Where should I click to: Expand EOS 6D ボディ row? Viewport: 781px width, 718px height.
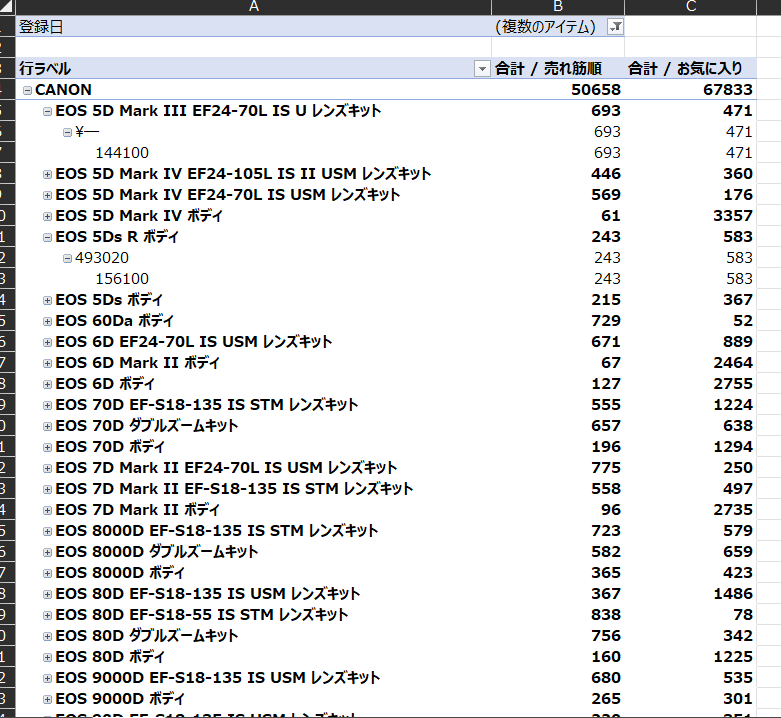[x=47, y=384]
